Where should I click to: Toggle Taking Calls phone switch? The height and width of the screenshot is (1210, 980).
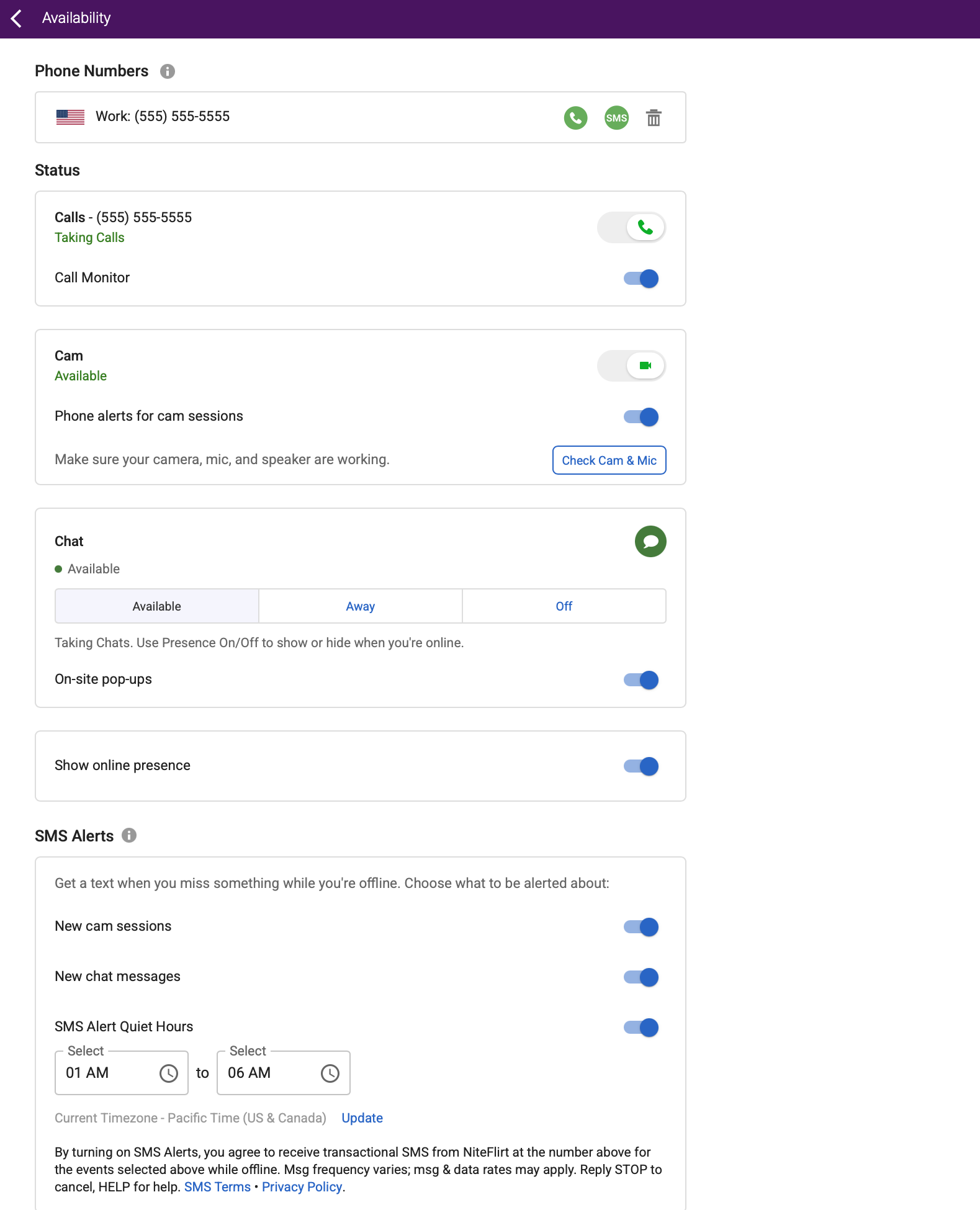coord(631,228)
